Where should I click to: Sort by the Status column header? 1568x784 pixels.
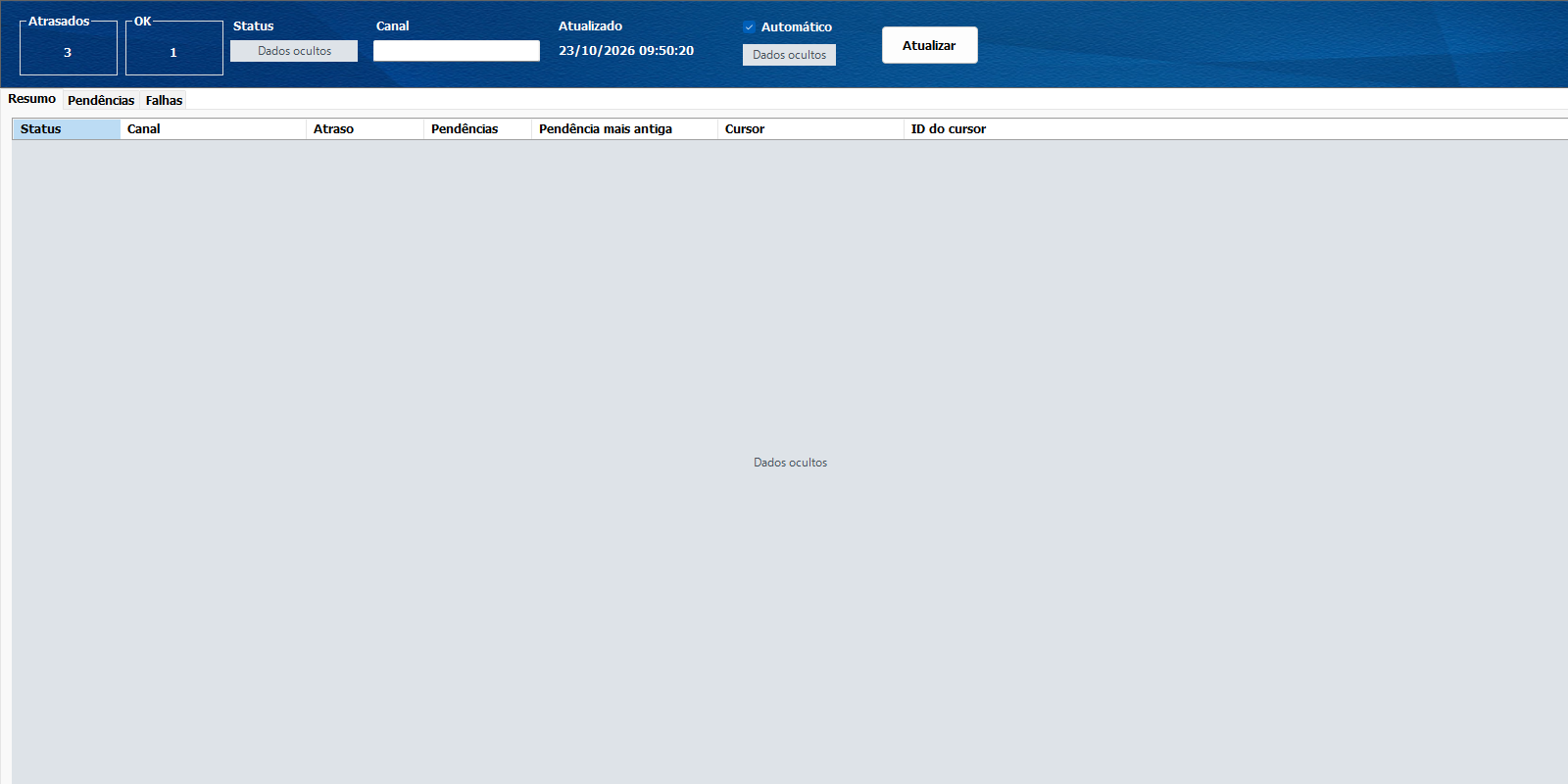[x=66, y=129]
